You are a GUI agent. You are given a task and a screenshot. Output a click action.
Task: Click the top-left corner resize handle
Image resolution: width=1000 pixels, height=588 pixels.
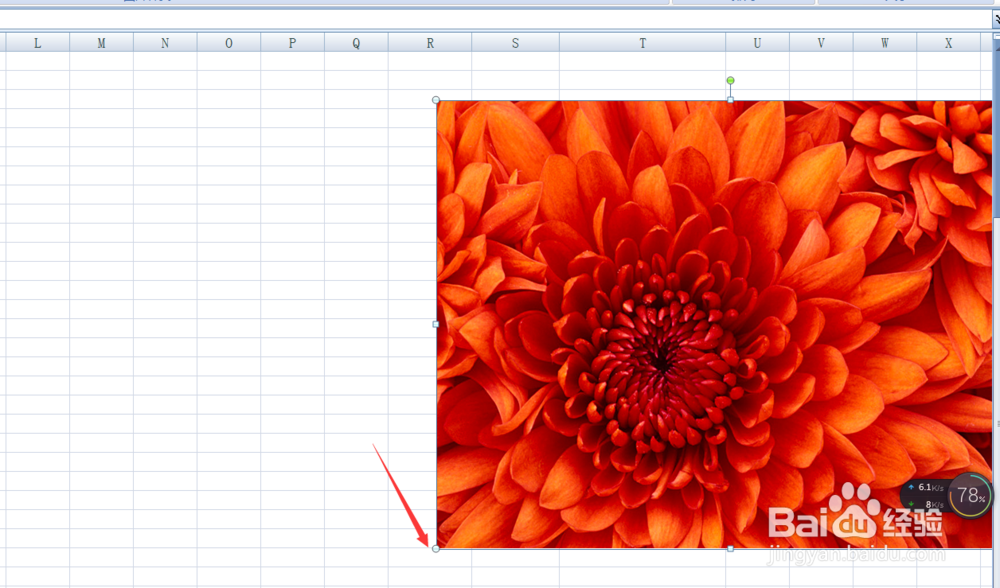pyautogui.click(x=436, y=100)
